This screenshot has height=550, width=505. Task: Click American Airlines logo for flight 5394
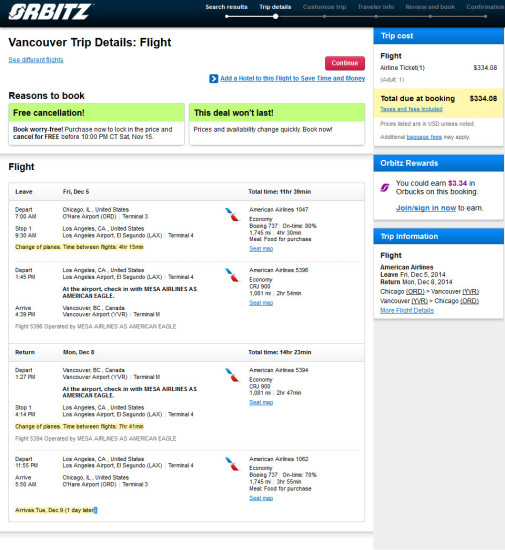pyautogui.click(x=232, y=375)
